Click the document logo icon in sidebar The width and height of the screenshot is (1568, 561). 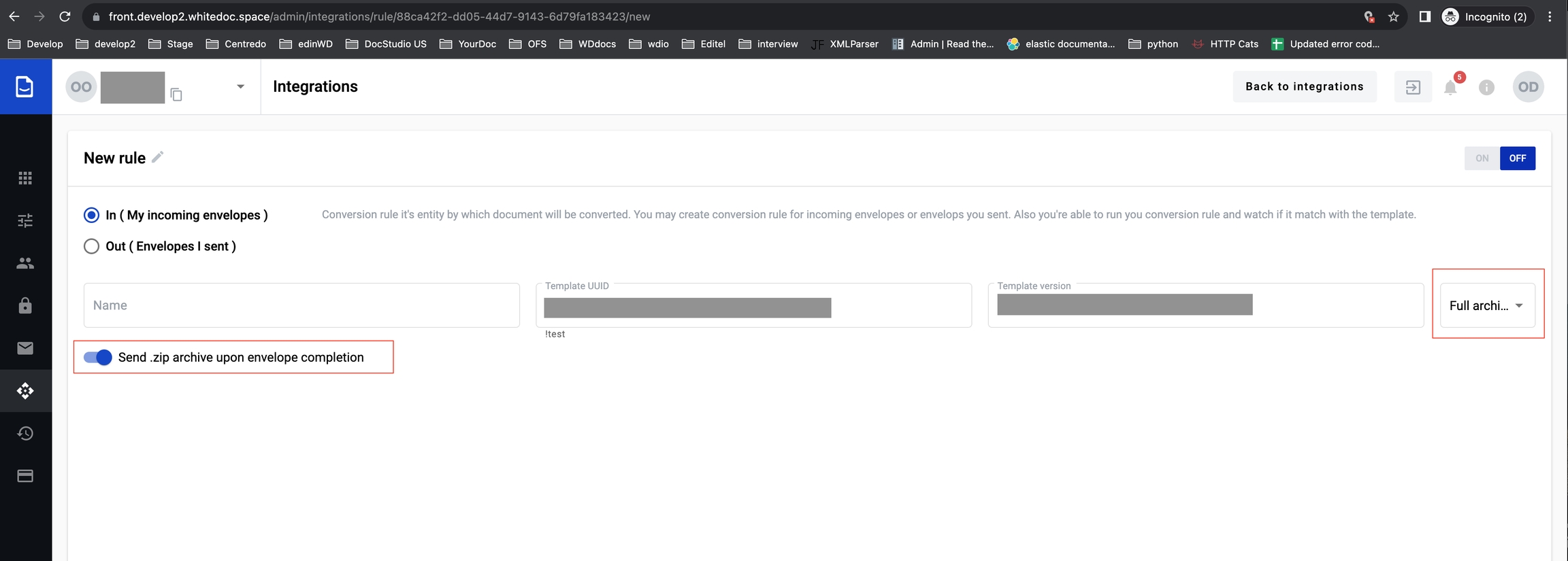click(x=25, y=86)
